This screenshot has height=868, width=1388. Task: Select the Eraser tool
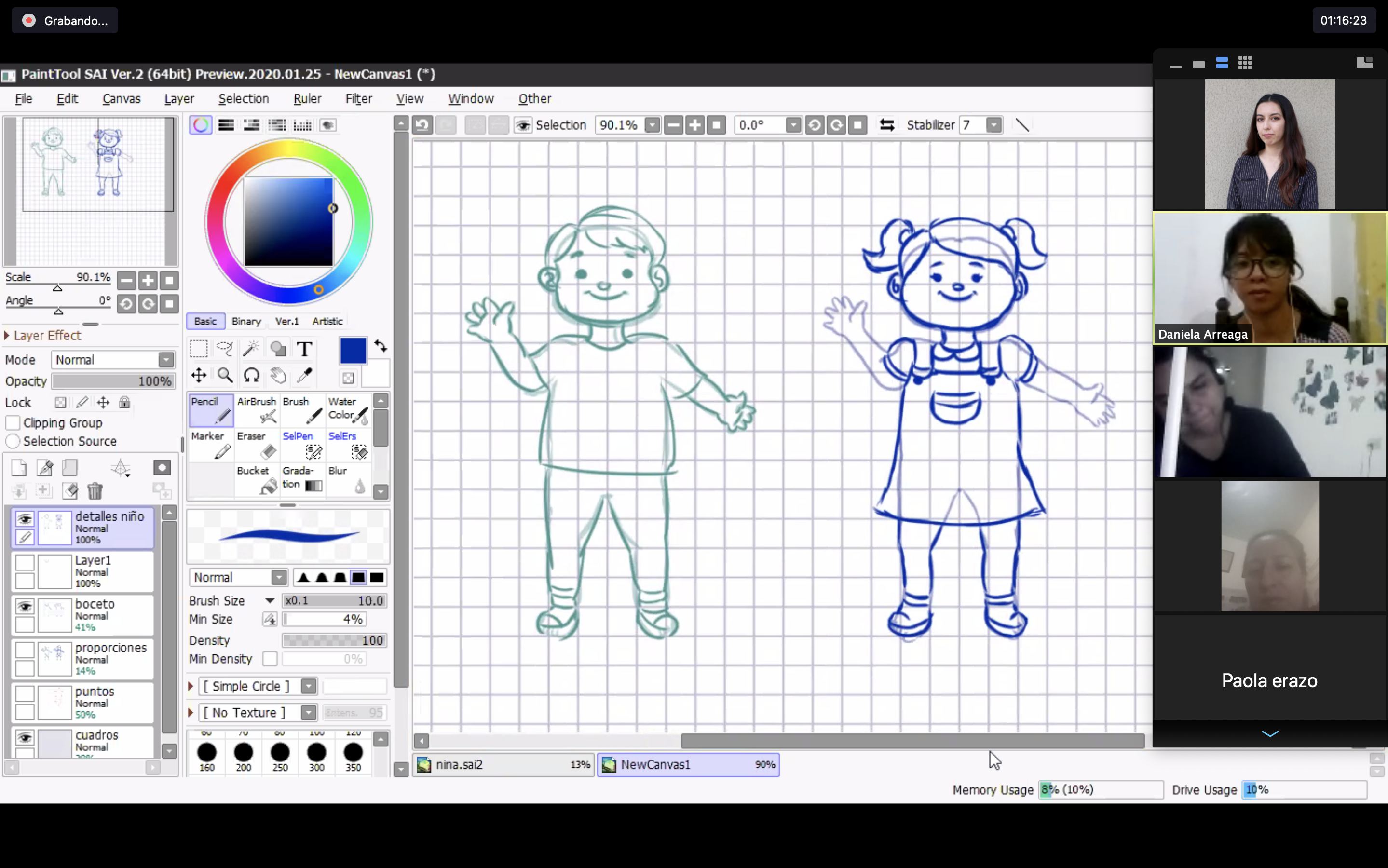tap(257, 444)
